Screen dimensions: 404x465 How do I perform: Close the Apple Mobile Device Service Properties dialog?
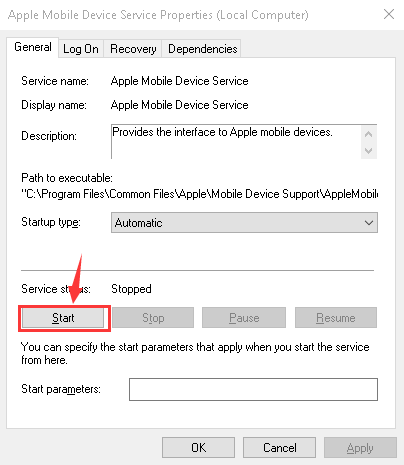tap(389, 14)
